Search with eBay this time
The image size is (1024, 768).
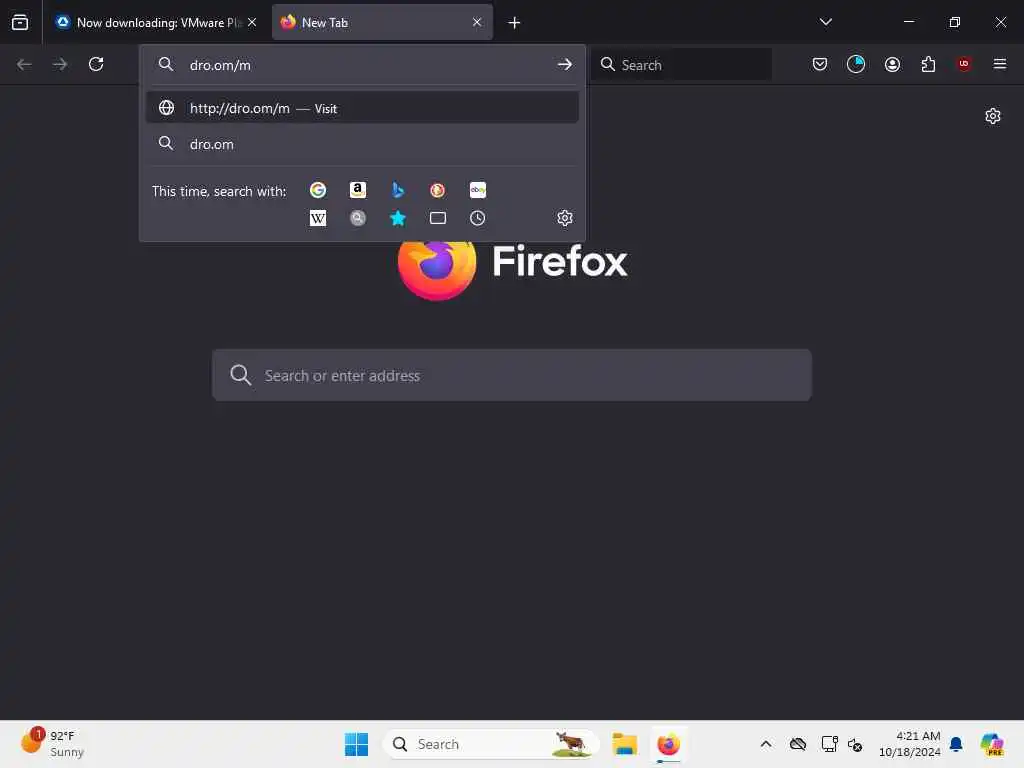tap(477, 190)
